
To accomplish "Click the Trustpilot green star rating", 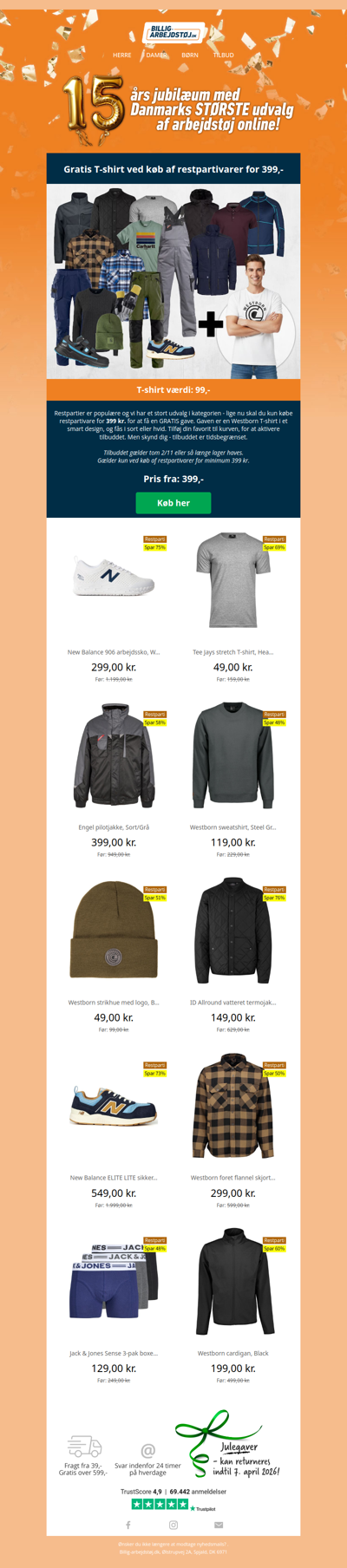I will pos(160,1506).
